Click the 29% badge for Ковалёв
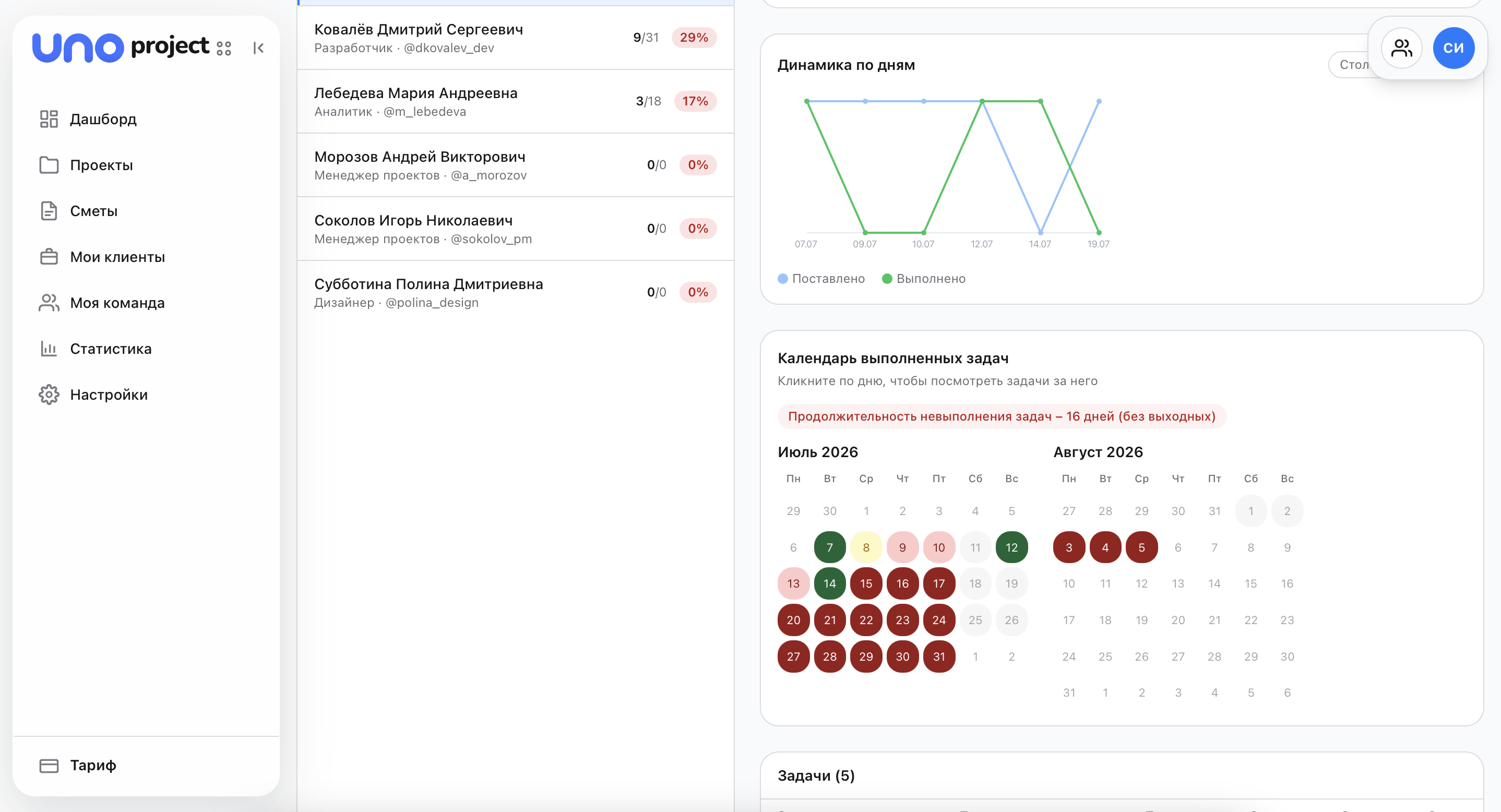The image size is (1501, 812). (694, 37)
